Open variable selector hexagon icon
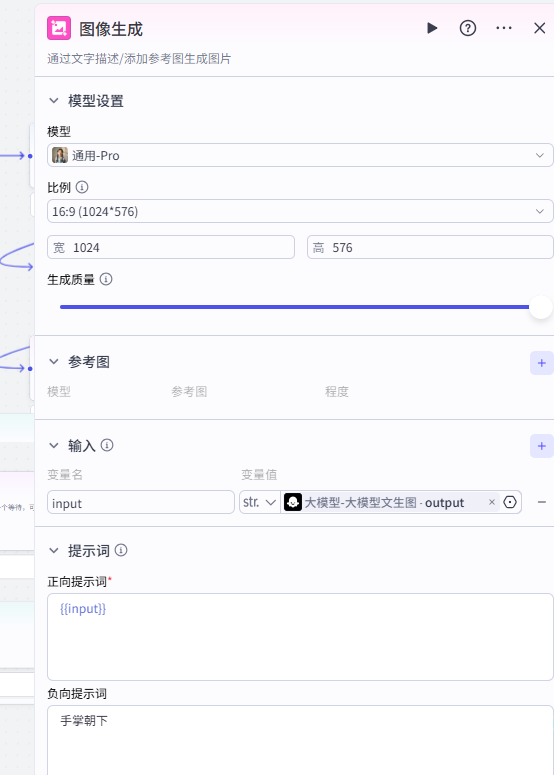The image size is (554, 775). (510, 502)
